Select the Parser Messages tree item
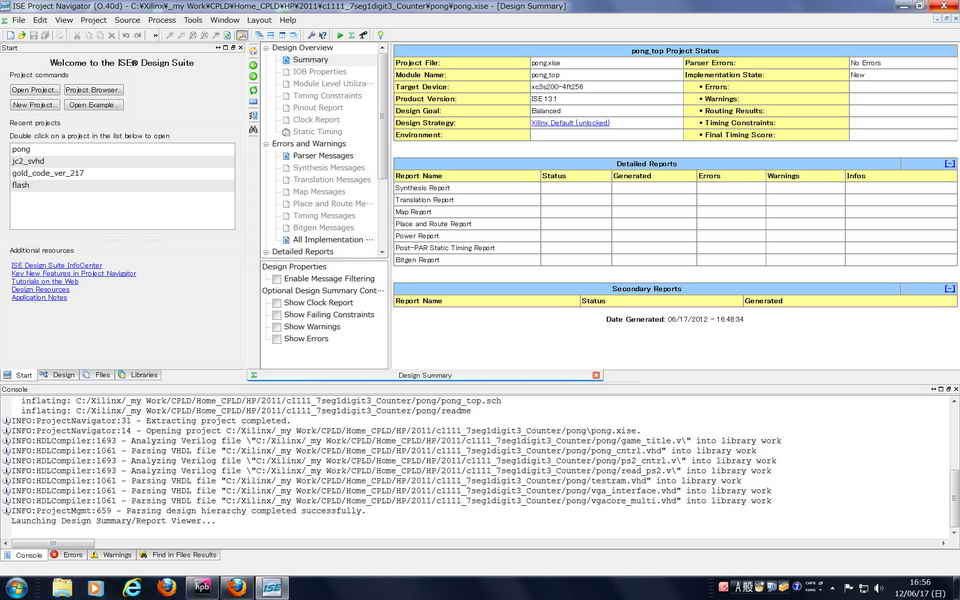The image size is (960, 600). click(x=323, y=156)
